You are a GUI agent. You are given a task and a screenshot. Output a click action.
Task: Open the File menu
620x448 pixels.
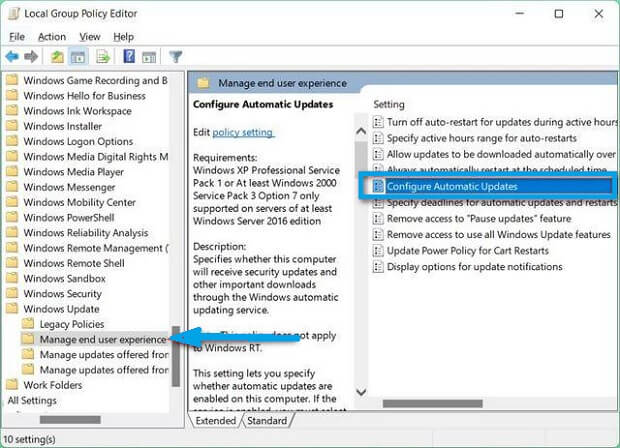pyautogui.click(x=17, y=37)
